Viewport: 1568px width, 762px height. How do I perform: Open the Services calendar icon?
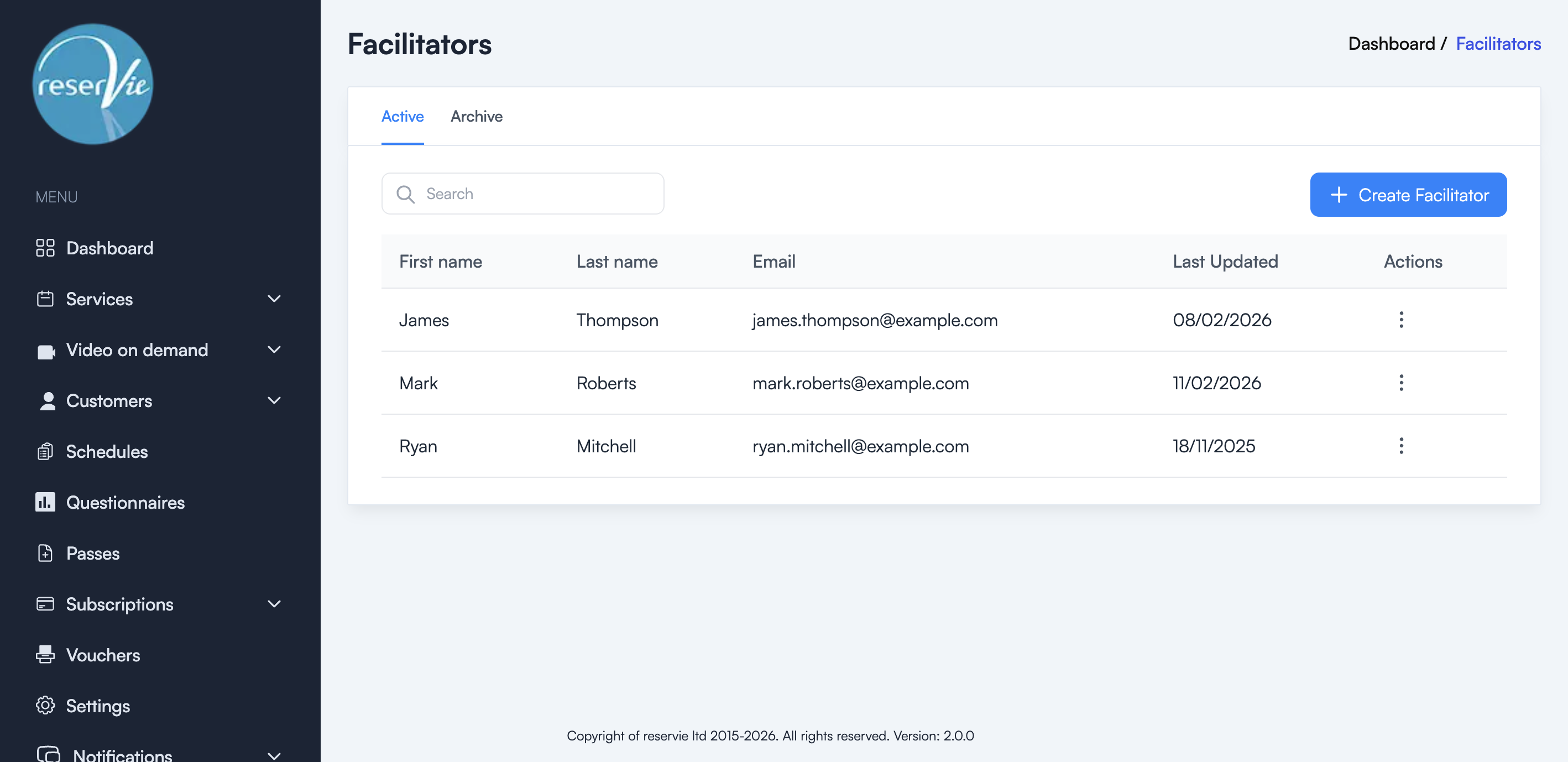[46, 299]
